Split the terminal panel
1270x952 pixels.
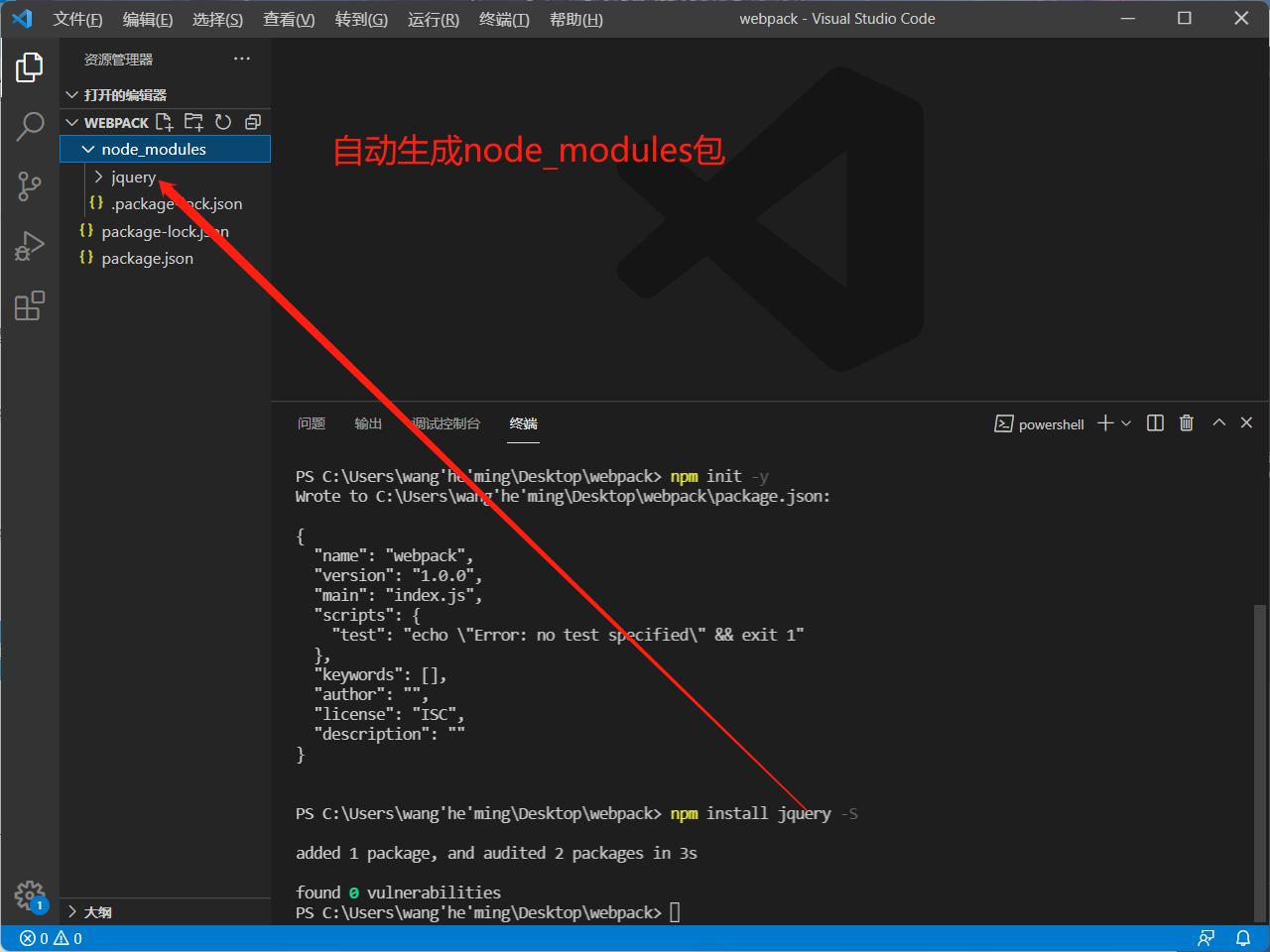pyautogui.click(x=1155, y=423)
